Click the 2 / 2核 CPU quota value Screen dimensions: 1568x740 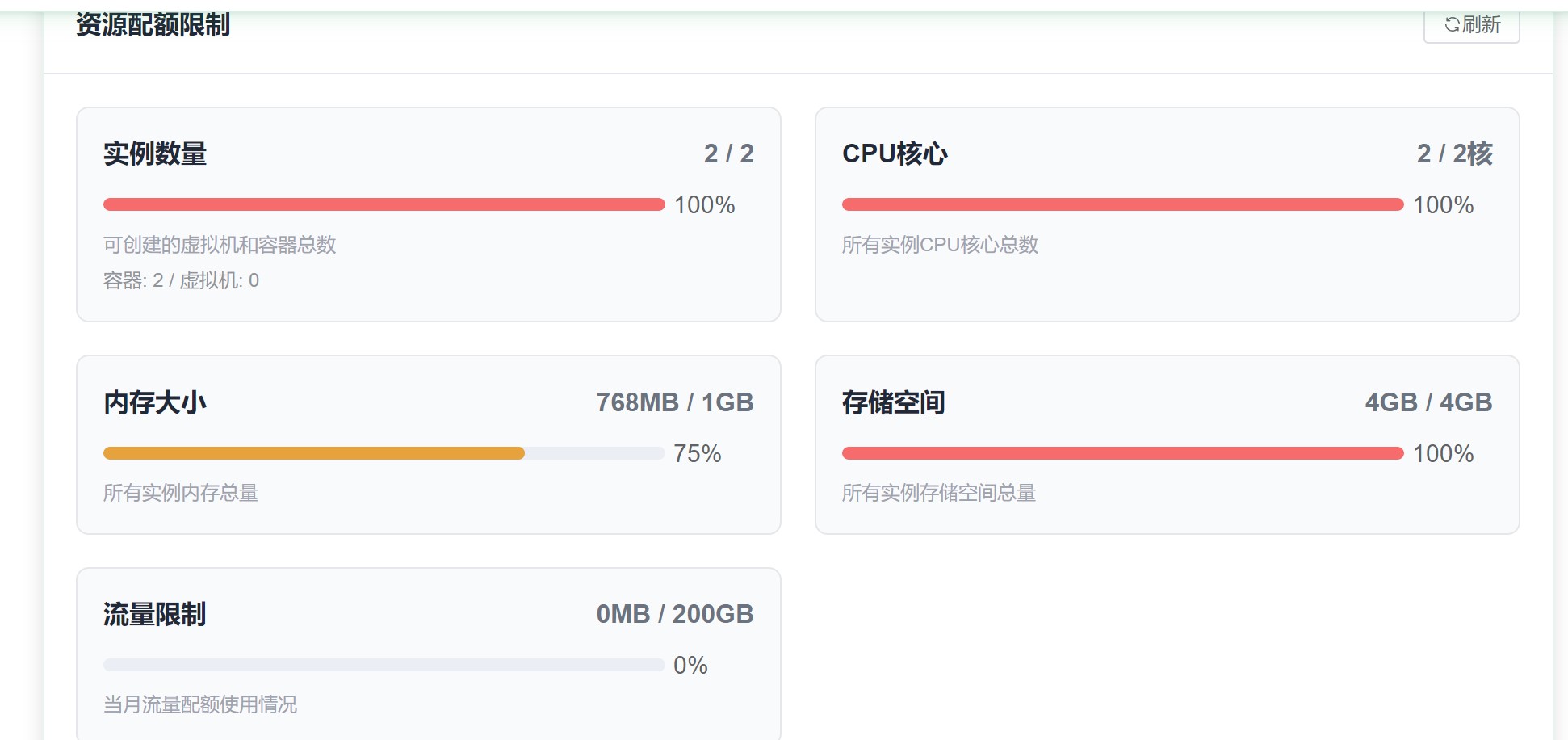point(1454,153)
